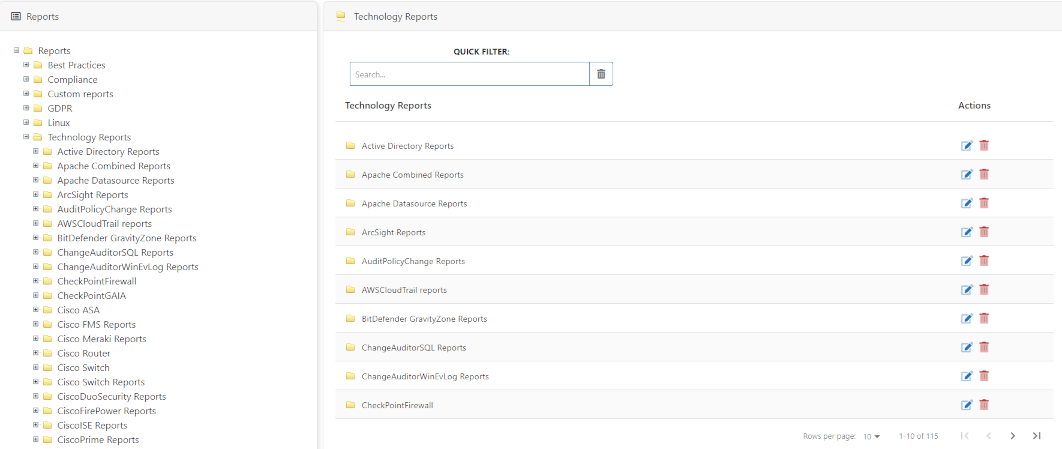Delete the Apache Datasource Reports row
The height and width of the screenshot is (449, 1062).
tap(984, 203)
